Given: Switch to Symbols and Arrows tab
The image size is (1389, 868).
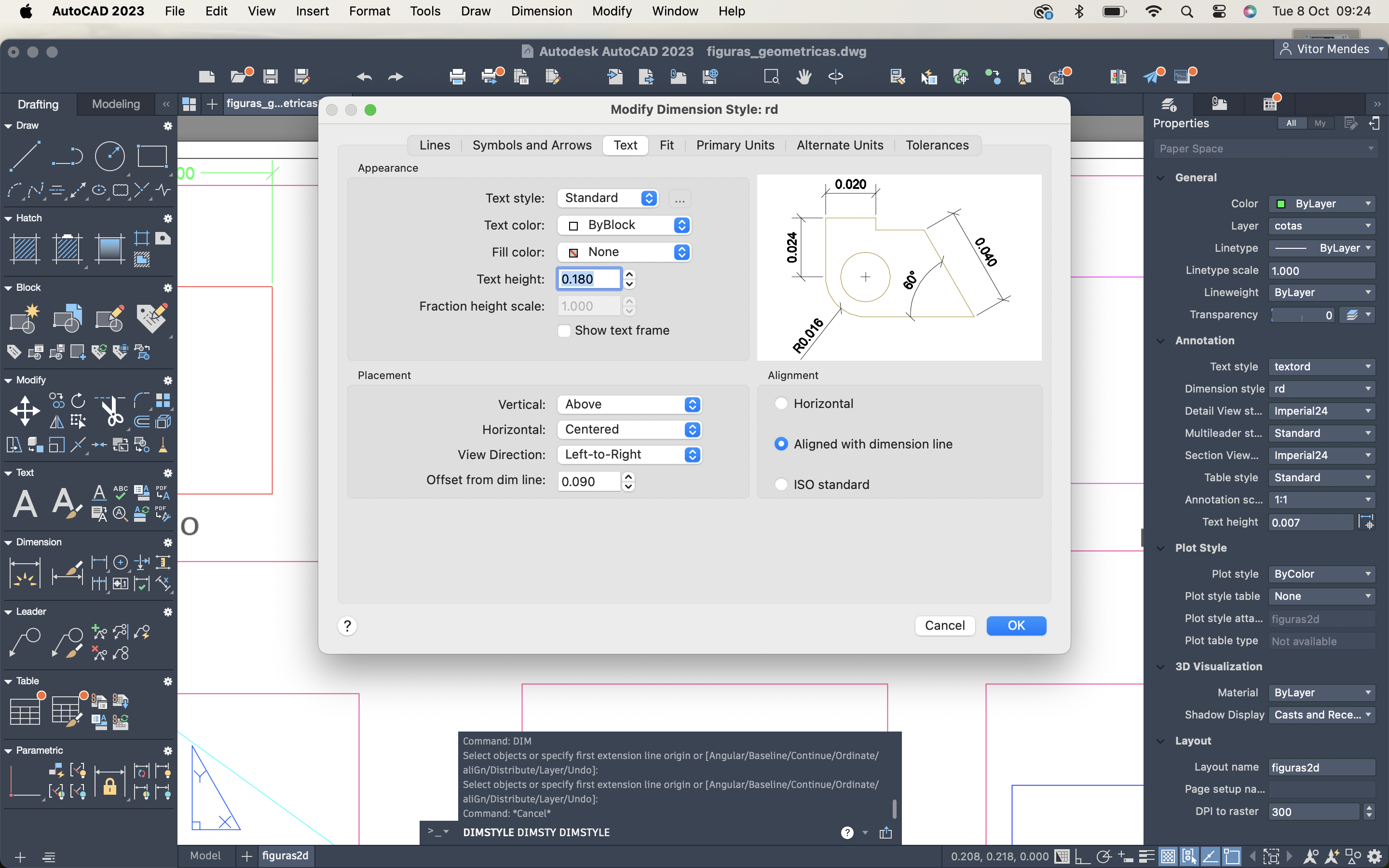Looking at the screenshot, I should (531, 145).
